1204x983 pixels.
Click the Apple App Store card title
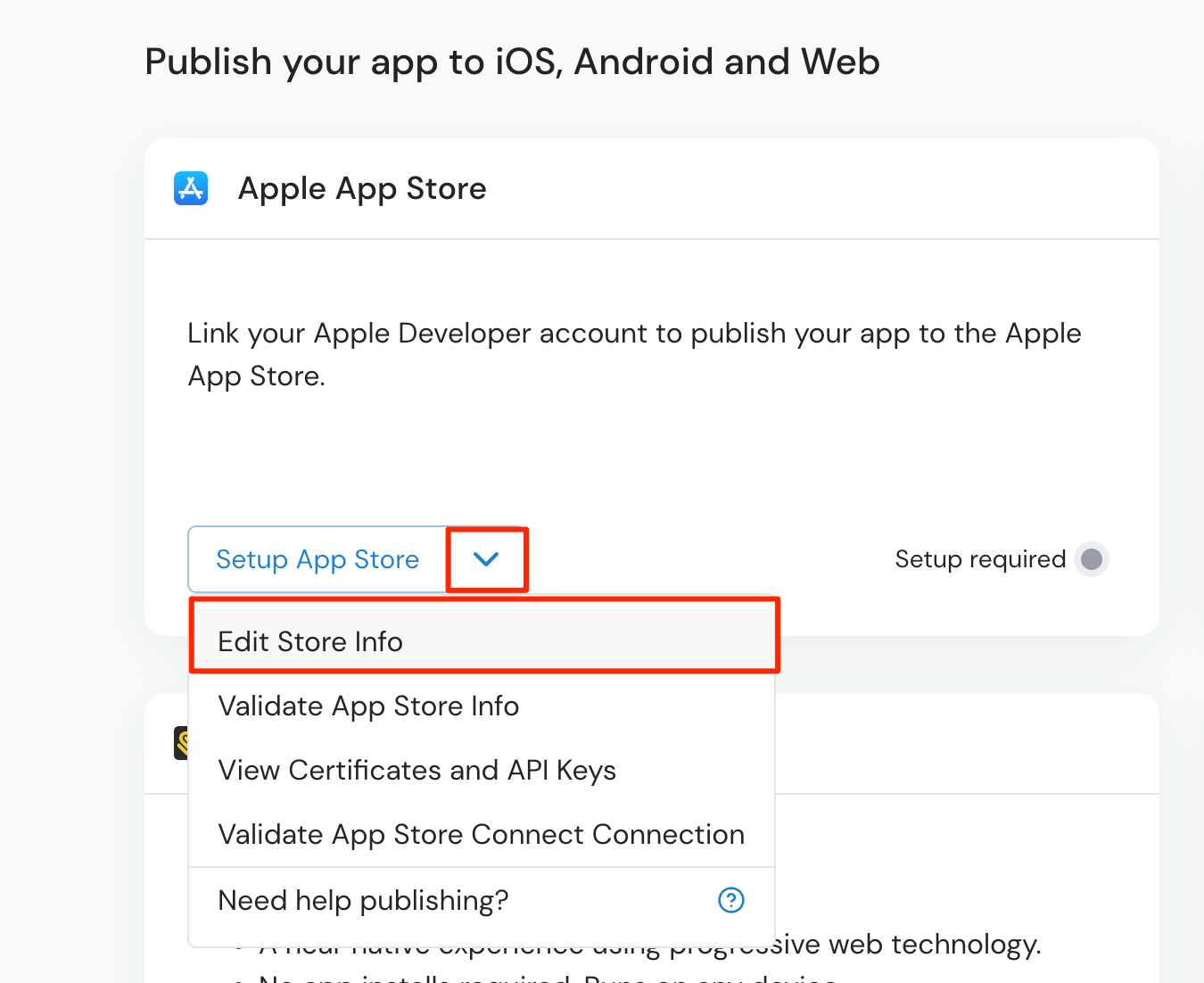[x=362, y=188]
